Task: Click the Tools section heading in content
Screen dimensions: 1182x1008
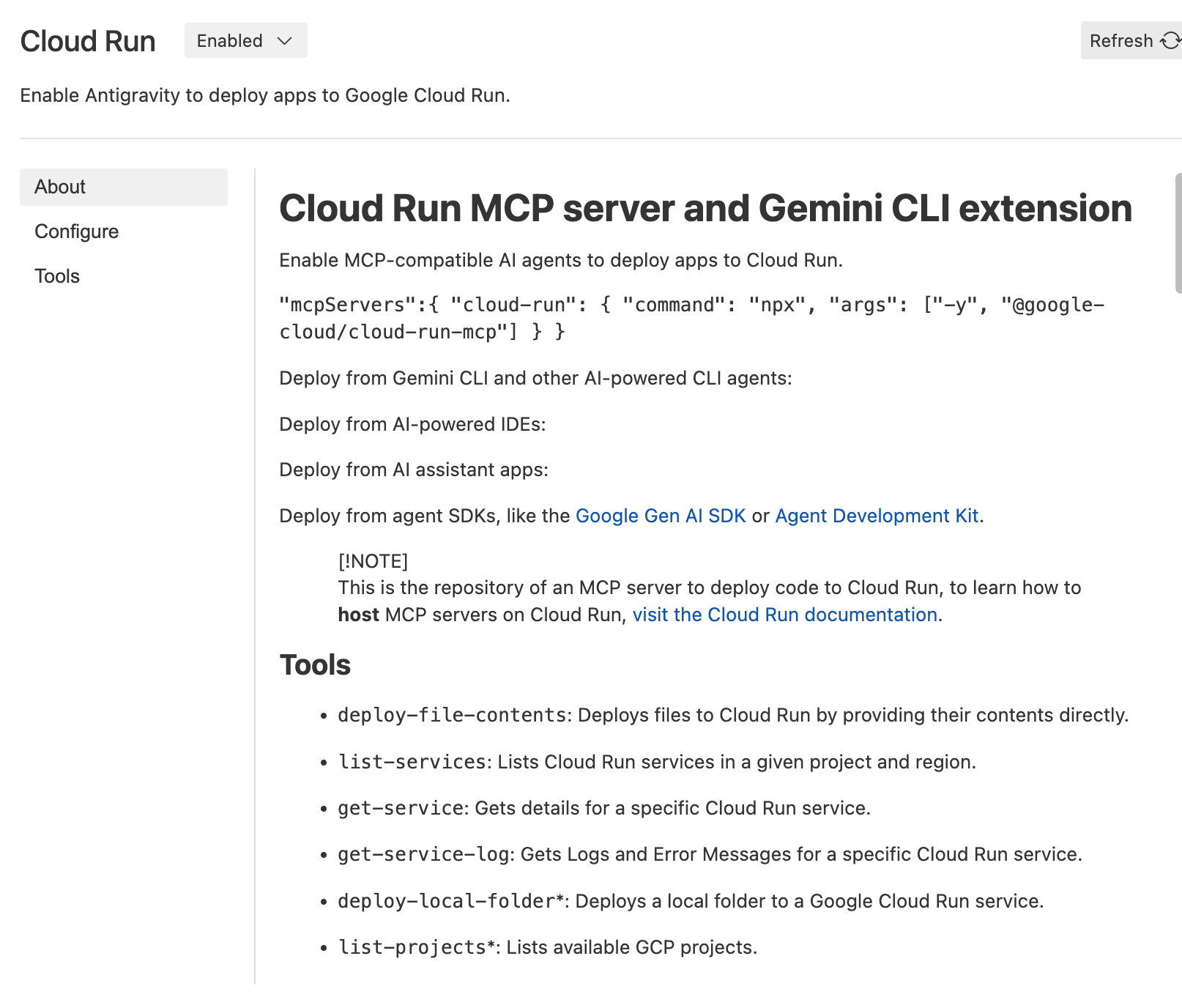Action: click(x=315, y=665)
